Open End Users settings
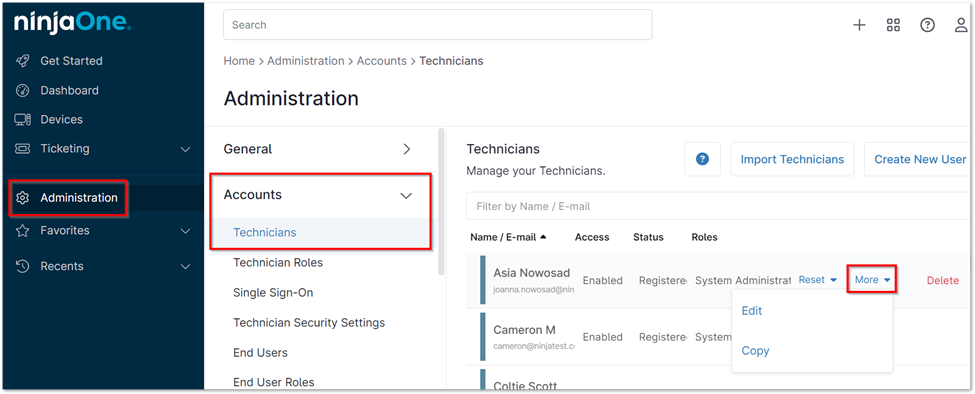Viewport: 975px width, 394px height. click(260, 352)
